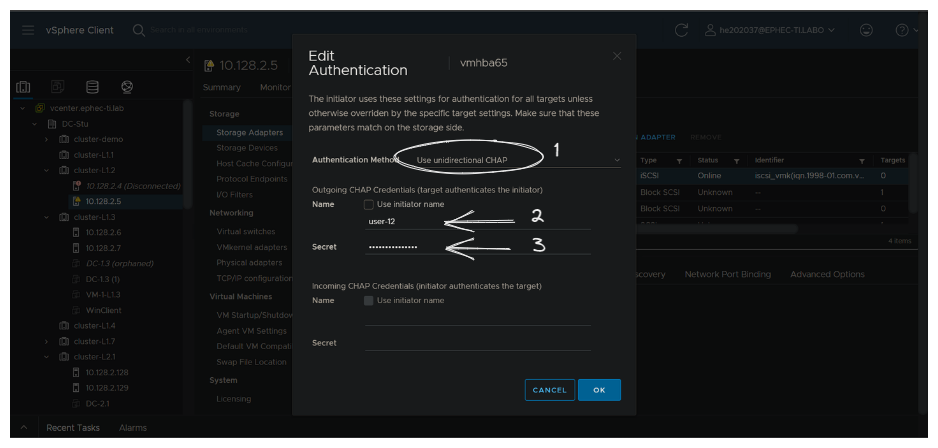Click the outgoing CHAP name field user-12
The width and height of the screenshot is (938, 448).
tap(477, 221)
